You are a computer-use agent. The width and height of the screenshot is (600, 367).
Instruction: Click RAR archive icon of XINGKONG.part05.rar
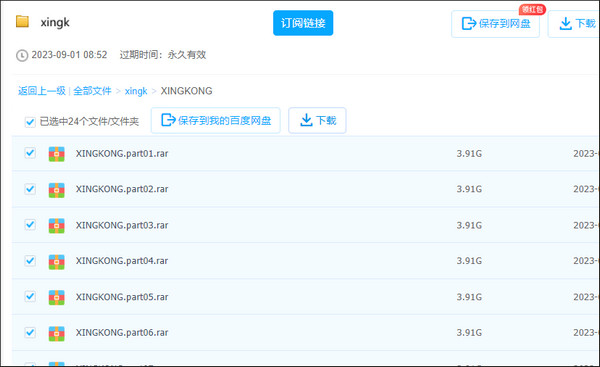click(57, 297)
